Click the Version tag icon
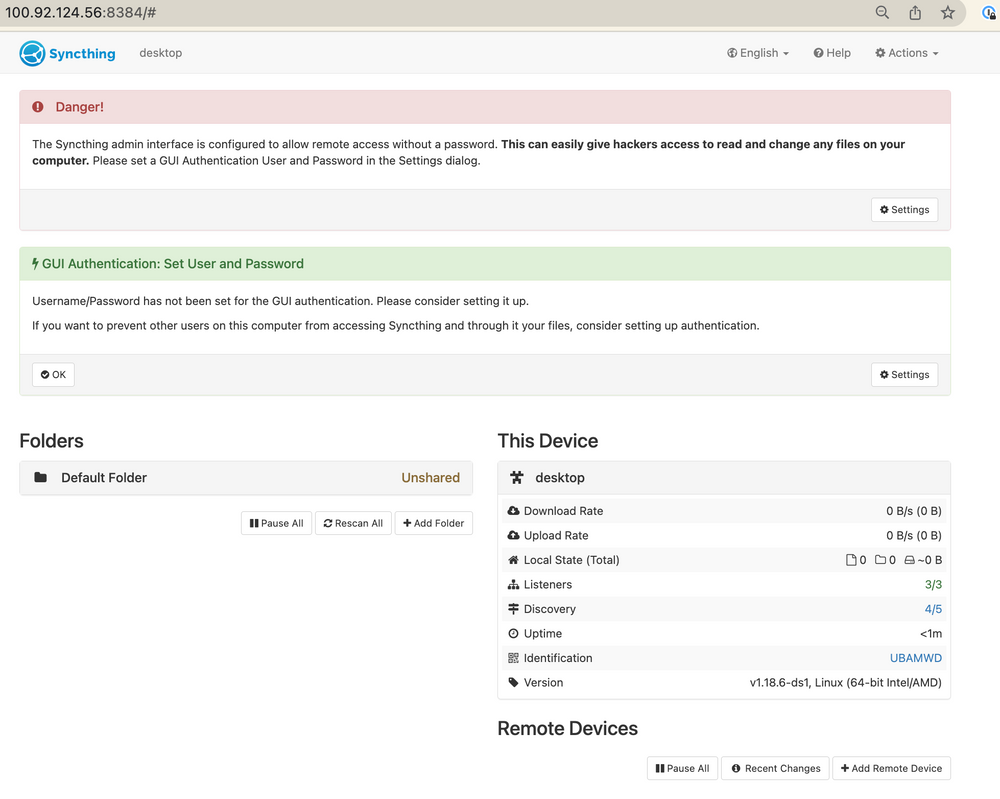This screenshot has height=799, width=1000. pyautogui.click(x=513, y=682)
